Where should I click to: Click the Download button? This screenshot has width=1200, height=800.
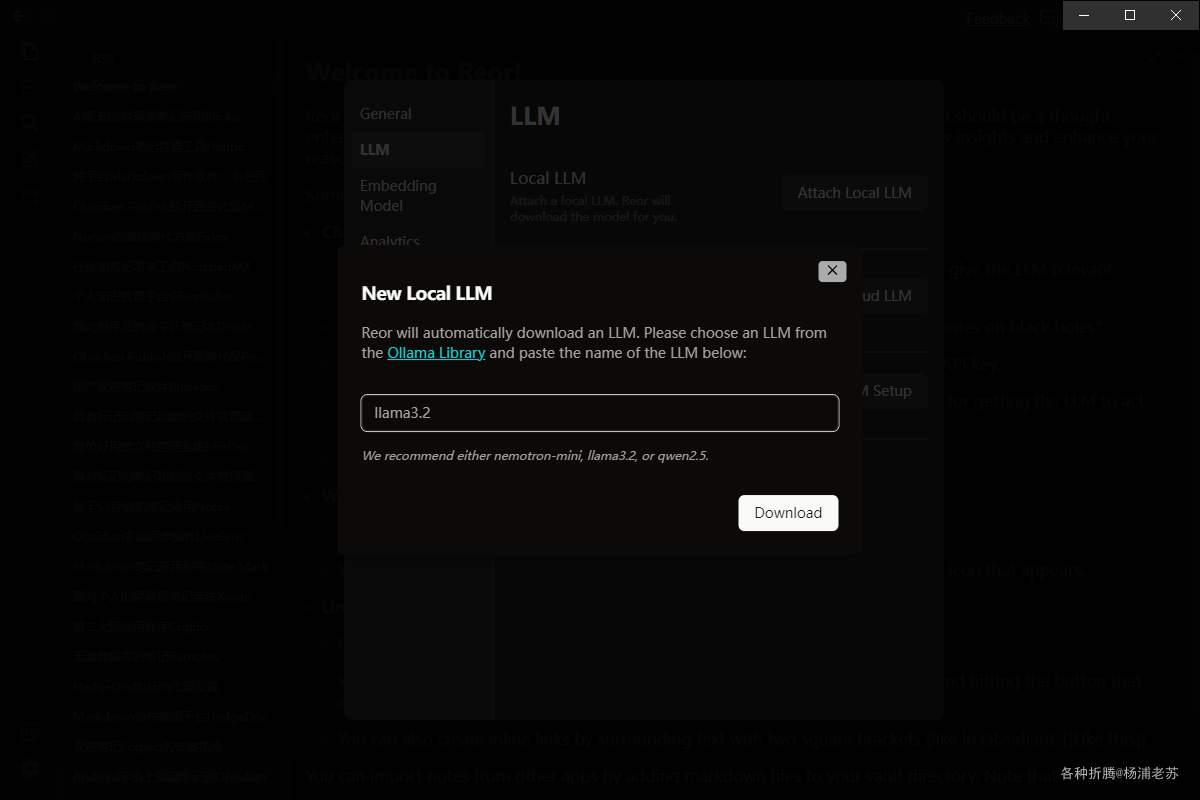788,513
